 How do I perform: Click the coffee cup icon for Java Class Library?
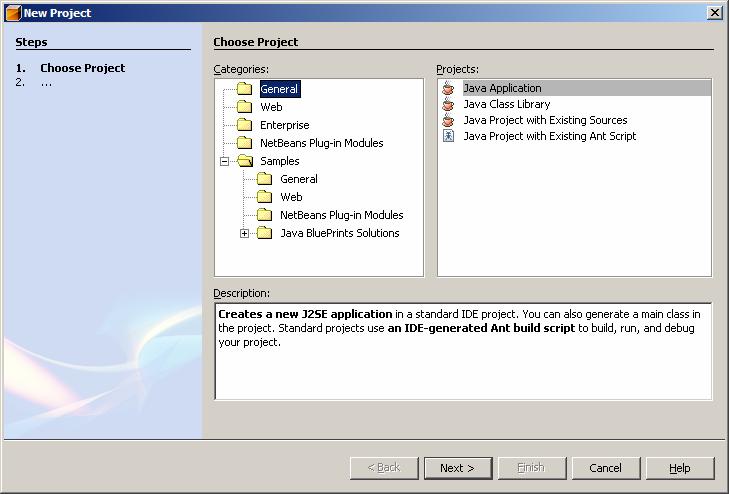pyautogui.click(x=448, y=104)
